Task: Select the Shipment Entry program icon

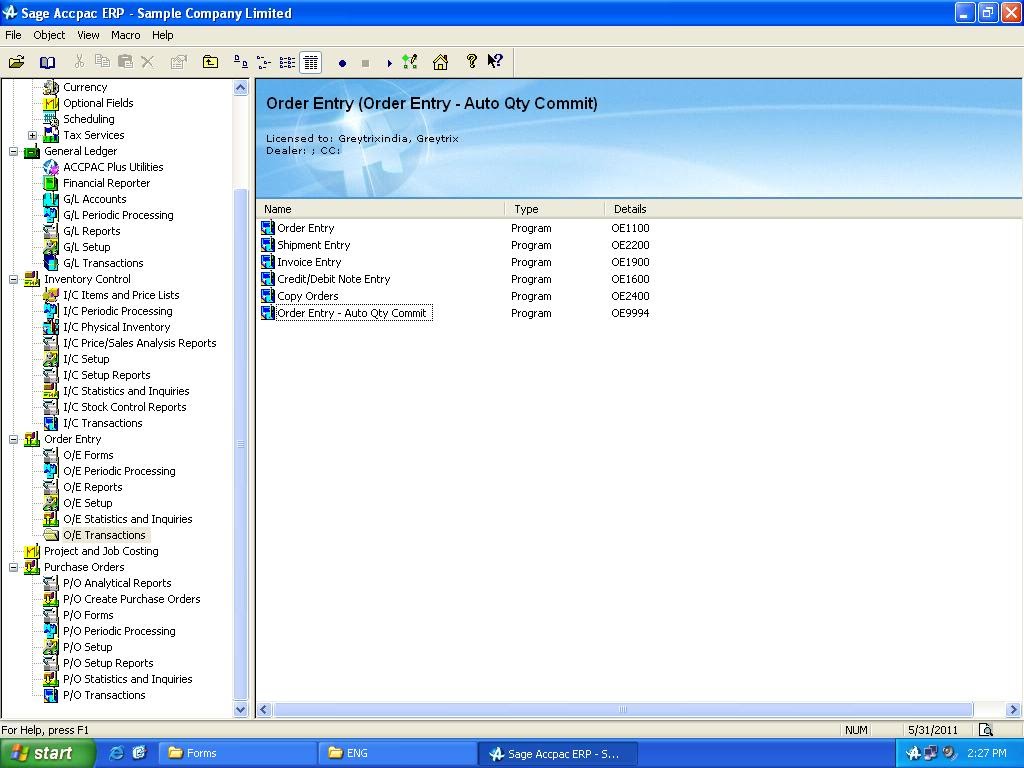Action: (268, 245)
